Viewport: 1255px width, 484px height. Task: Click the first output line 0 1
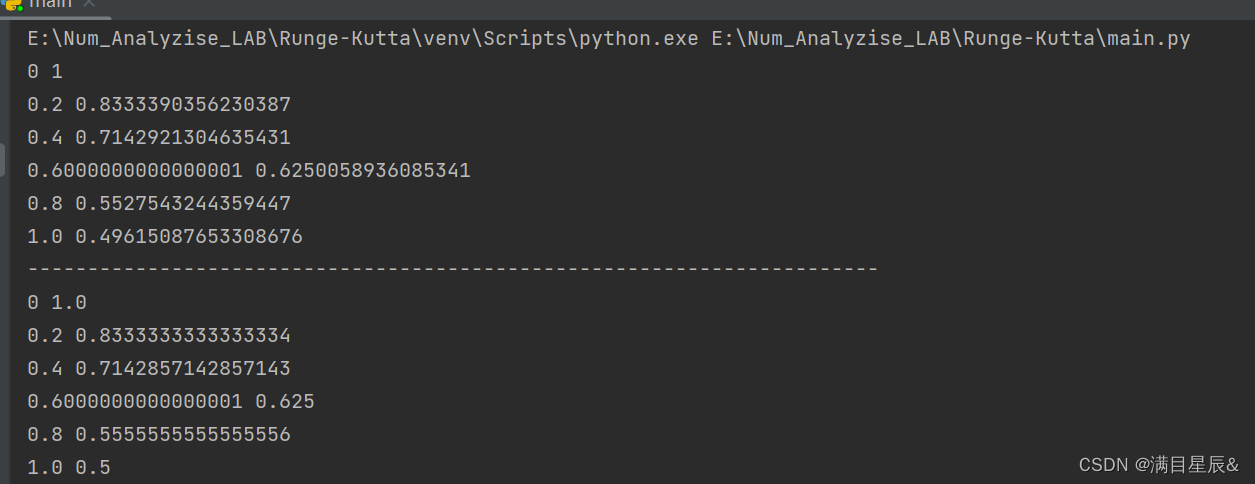tap(45, 72)
